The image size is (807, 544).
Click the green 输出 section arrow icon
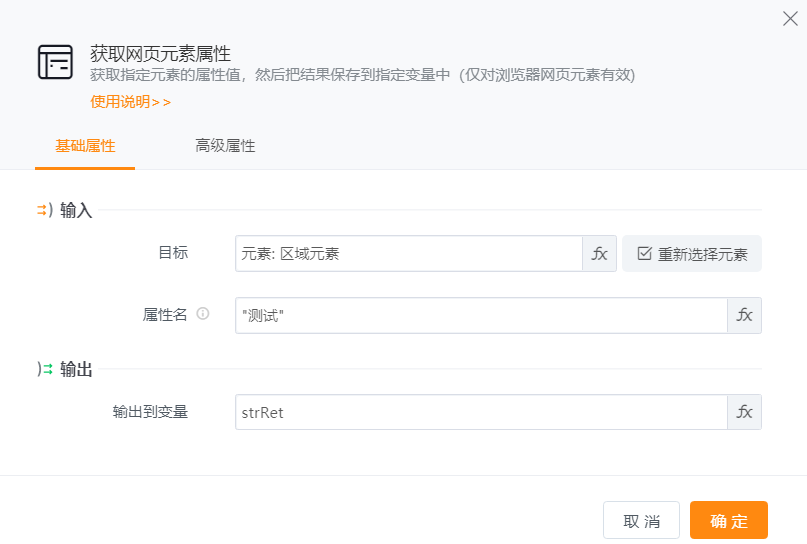[44, 369]
